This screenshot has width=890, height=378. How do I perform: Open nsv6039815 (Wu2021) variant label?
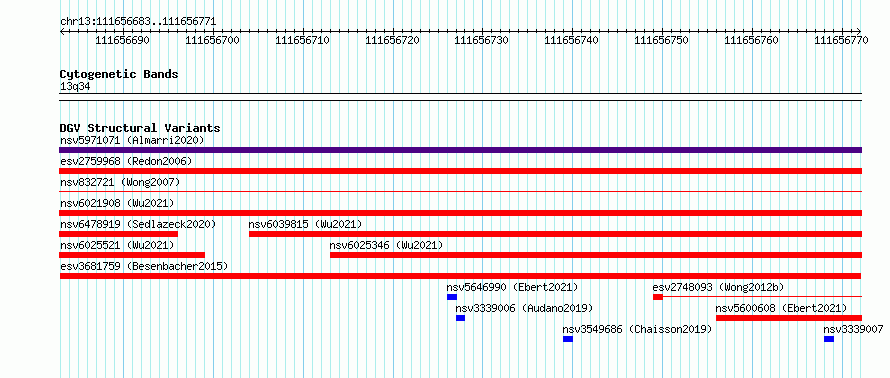305,224
